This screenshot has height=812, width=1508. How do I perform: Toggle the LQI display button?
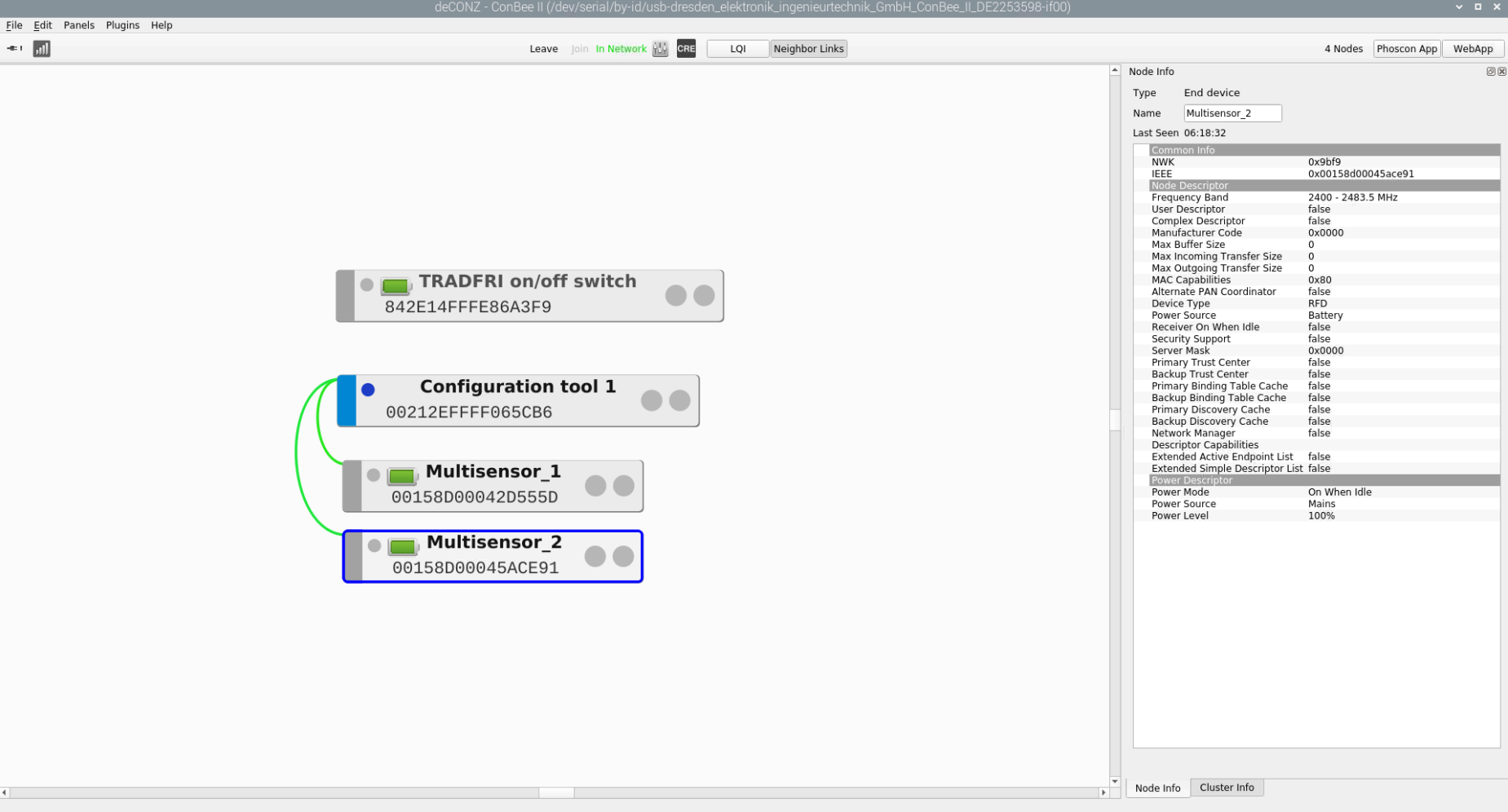pyautogui.click(x=737, y=49)
